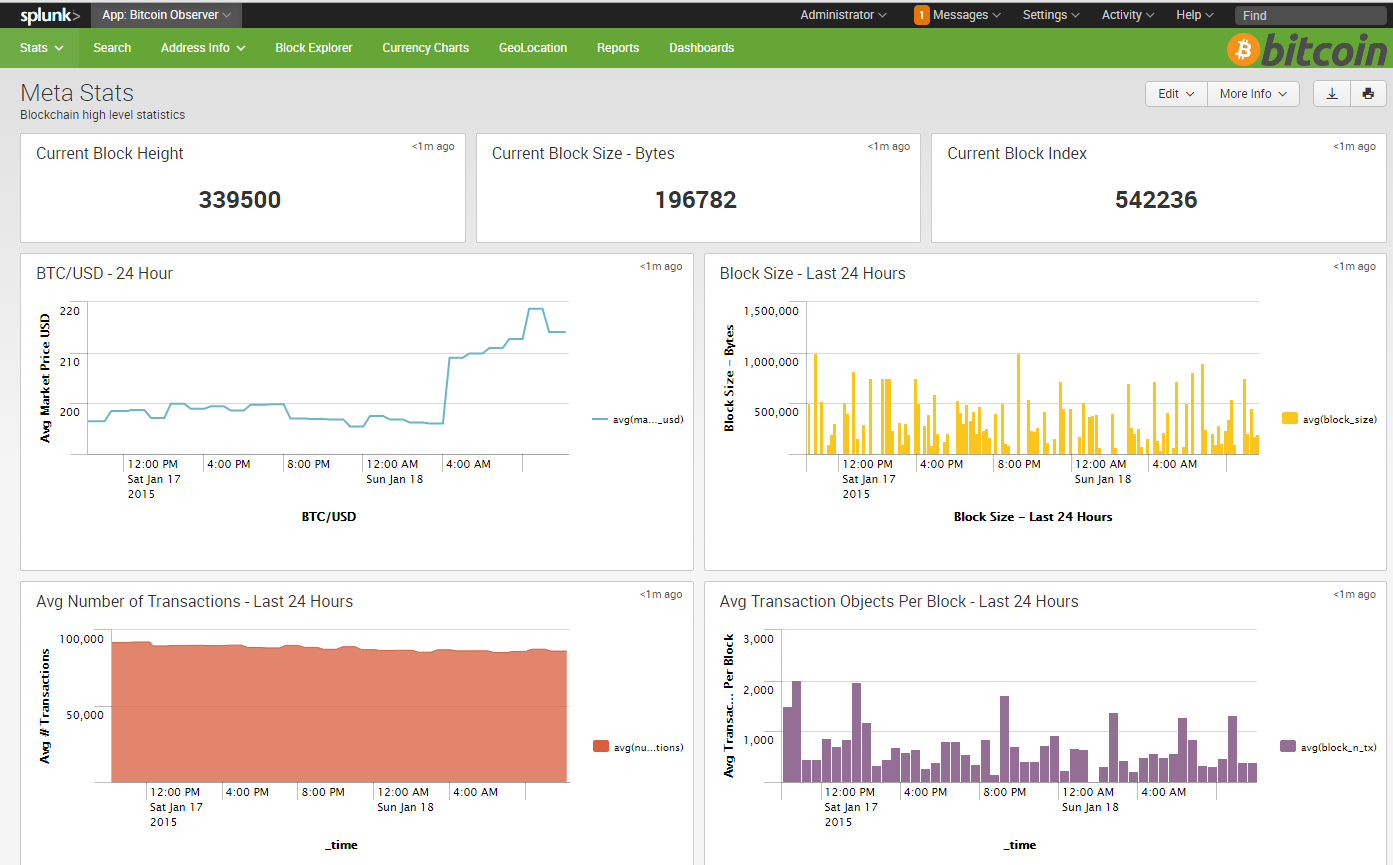This screenshot has width=1393, height=865.
Task: Open the GeoLocation page
Action: [x=533, y=48]
